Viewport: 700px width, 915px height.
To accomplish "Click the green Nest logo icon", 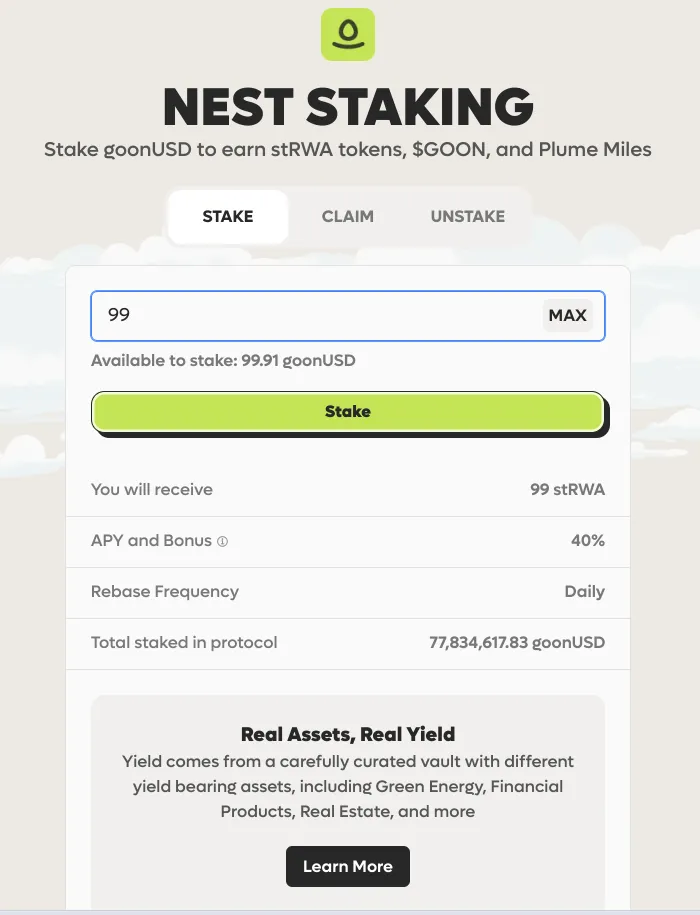I will click(x=348, y=34).
